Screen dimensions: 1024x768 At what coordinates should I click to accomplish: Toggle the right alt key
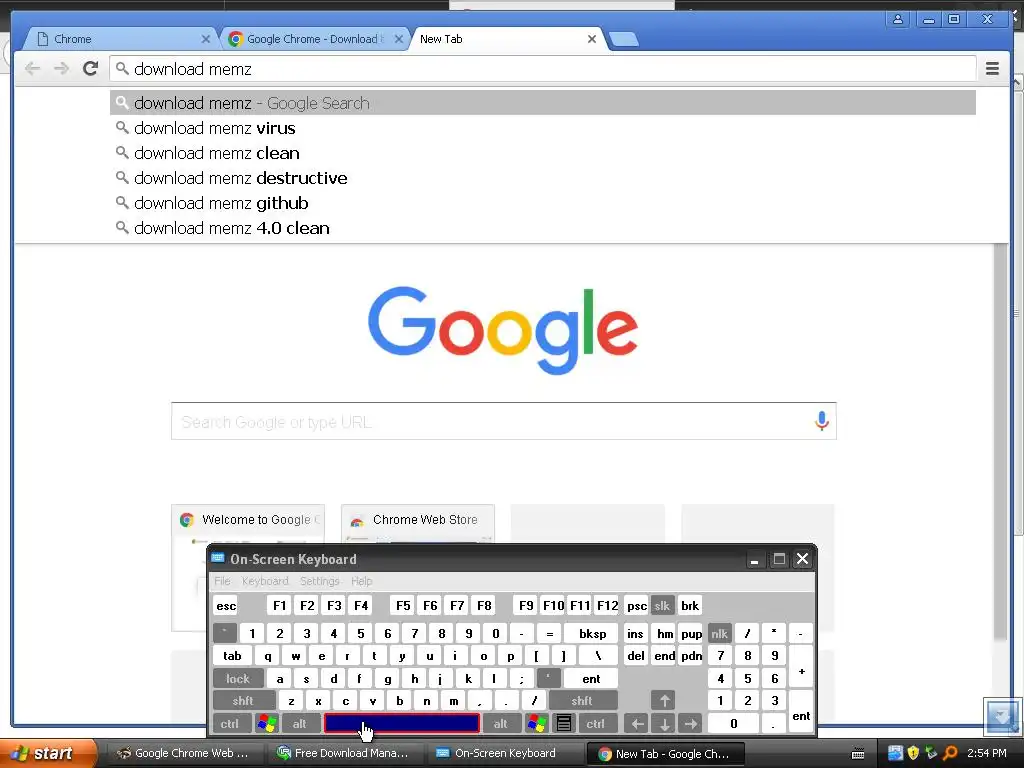coord(501,724)
